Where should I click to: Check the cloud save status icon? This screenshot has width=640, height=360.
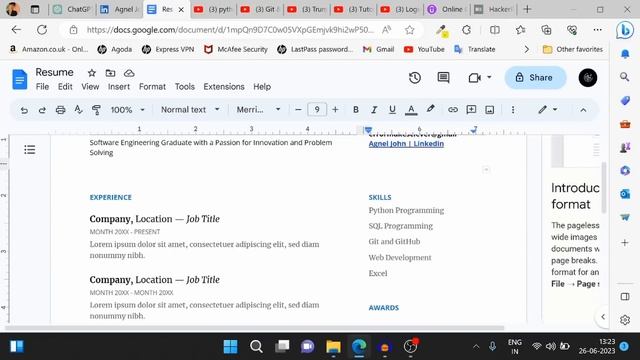click(x=129, y=73)
